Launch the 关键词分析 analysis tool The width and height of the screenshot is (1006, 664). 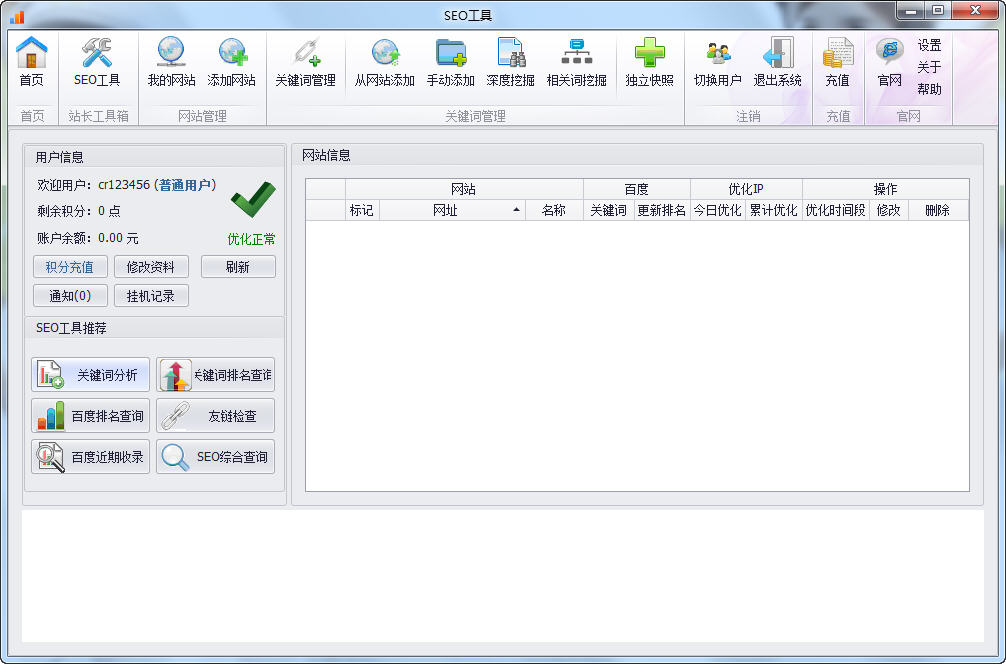click(x=89, y=374)
